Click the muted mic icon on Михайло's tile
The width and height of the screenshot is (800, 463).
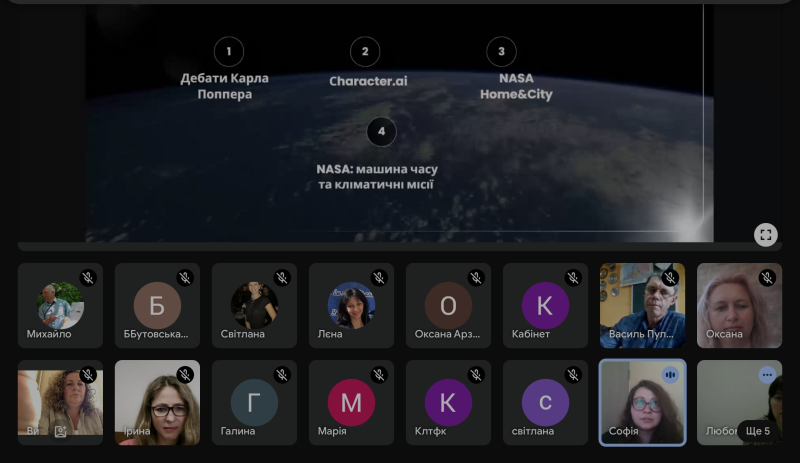(88, 278)
